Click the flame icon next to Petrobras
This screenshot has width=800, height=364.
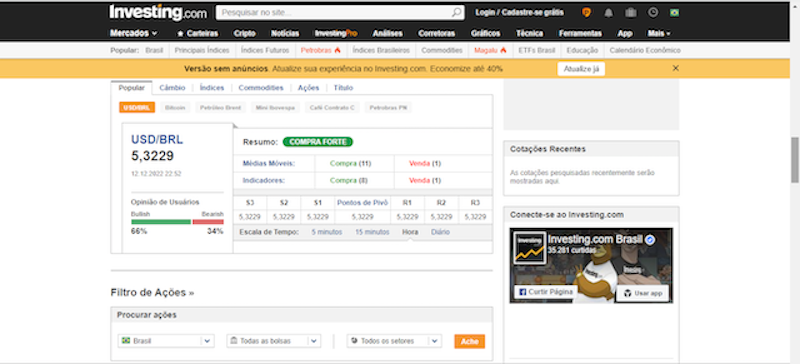click(337, 50)
